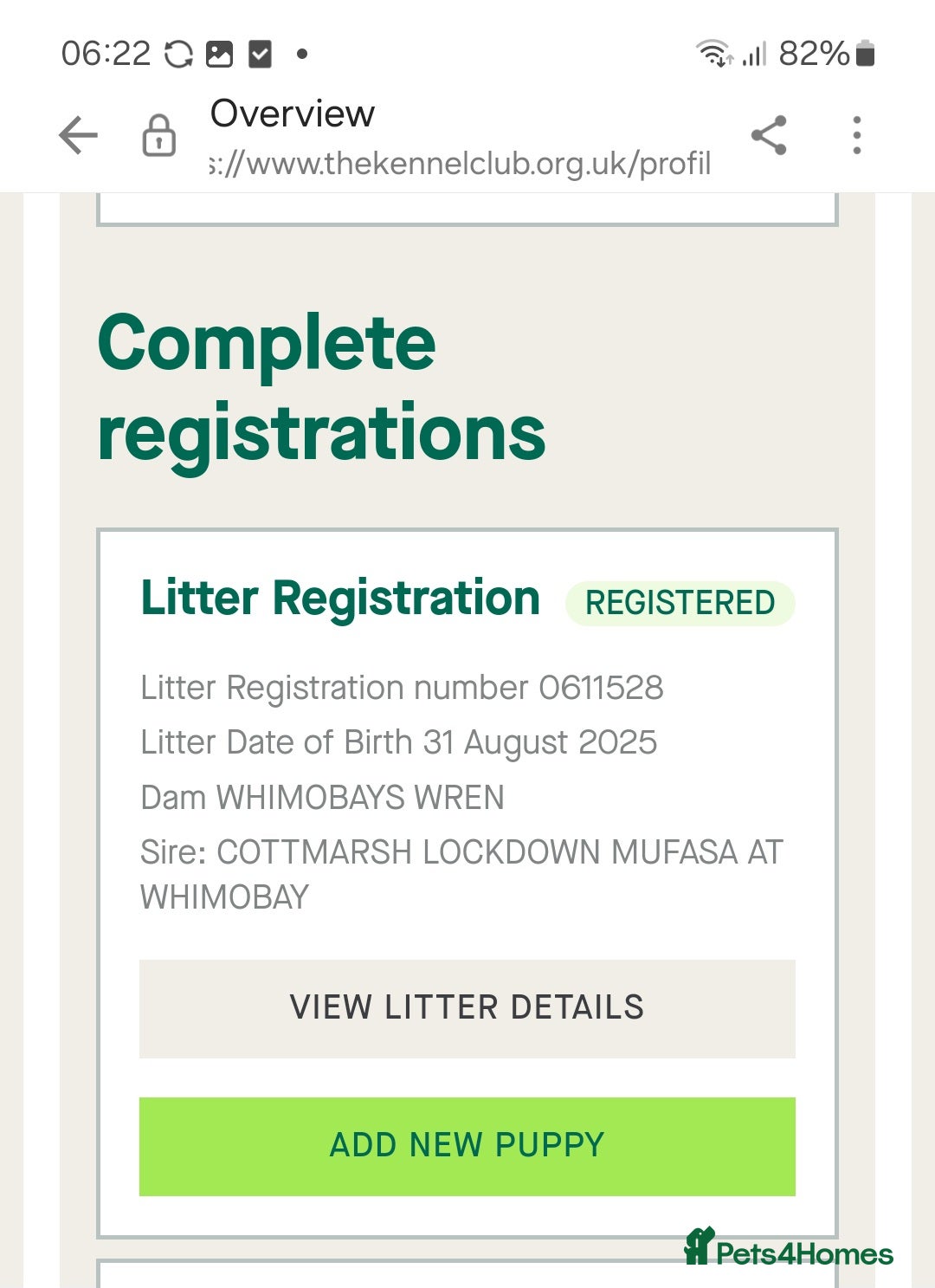Viewport: 935px width, 1288px height.
Task: Tap the checkmark notification icon
Action: (260, 54)
